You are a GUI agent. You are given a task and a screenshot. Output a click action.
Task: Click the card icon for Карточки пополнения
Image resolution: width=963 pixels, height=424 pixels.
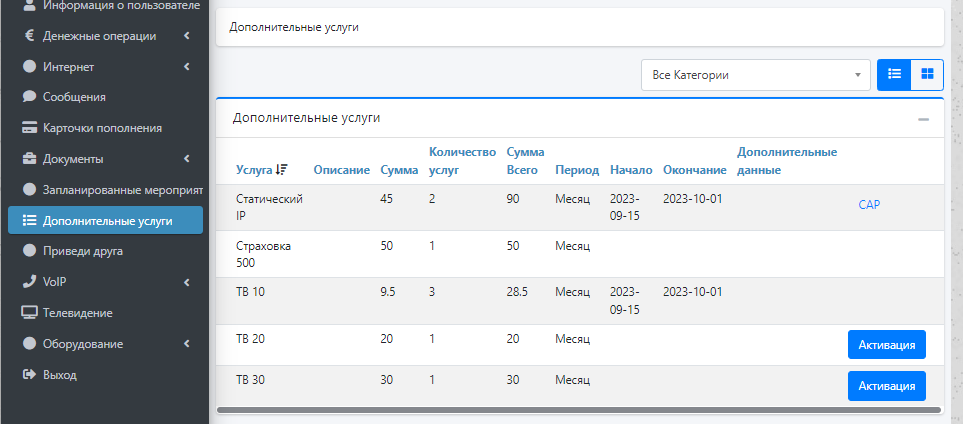point(29,128)
